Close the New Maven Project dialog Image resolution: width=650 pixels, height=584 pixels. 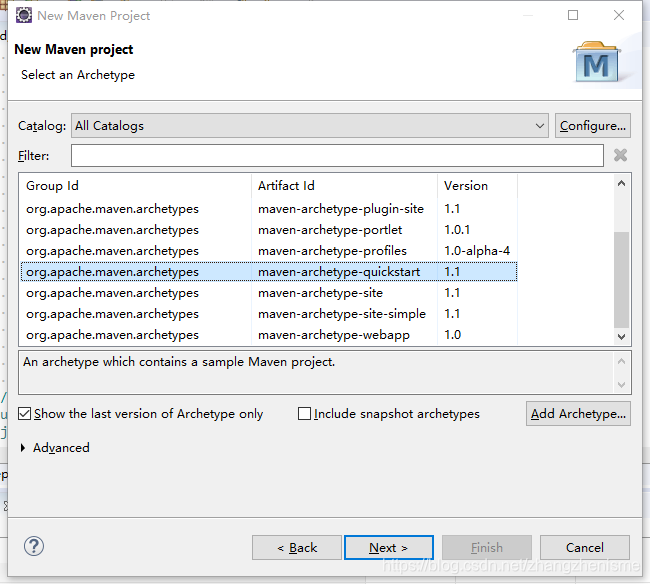click(x=619, y=15)
